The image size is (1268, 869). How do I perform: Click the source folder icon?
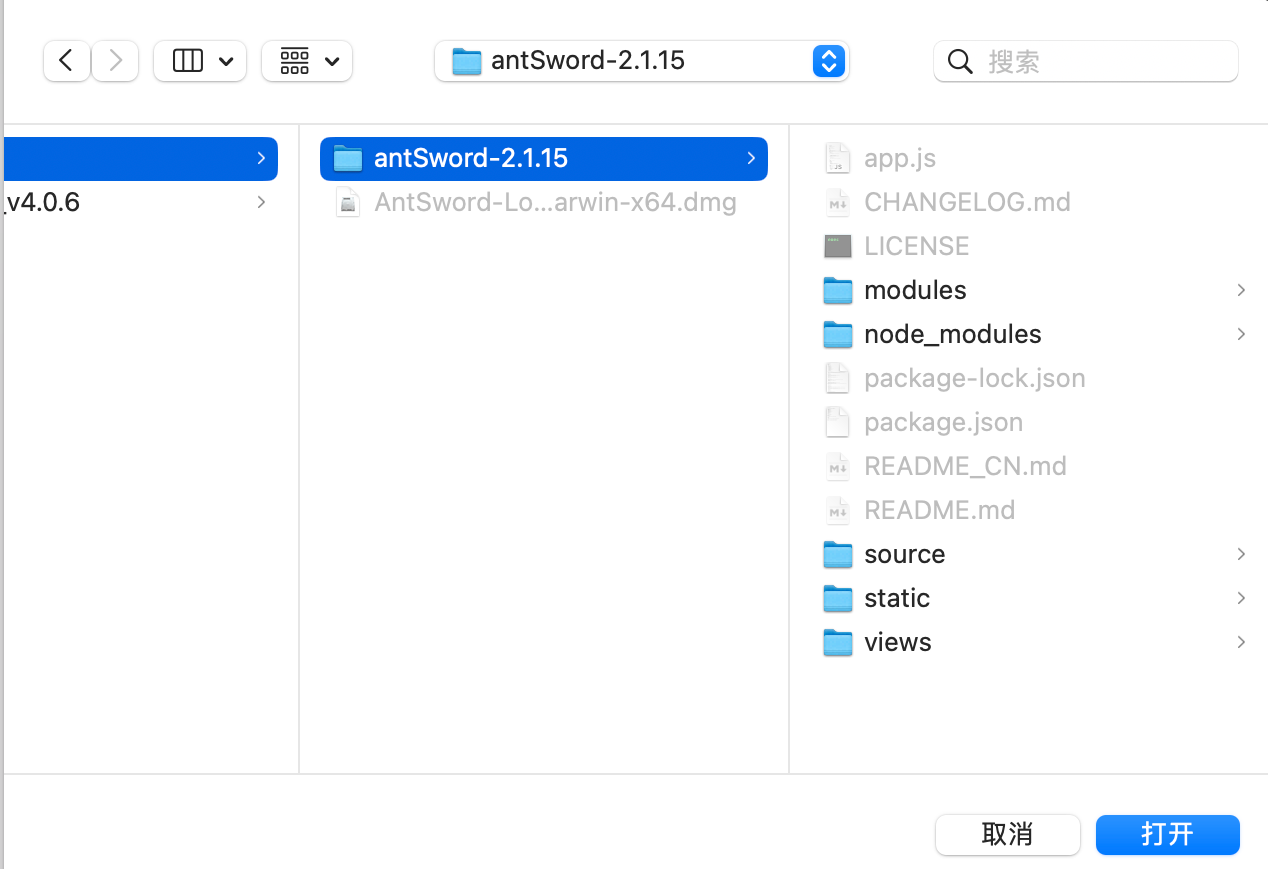click(x=837, y=554)
